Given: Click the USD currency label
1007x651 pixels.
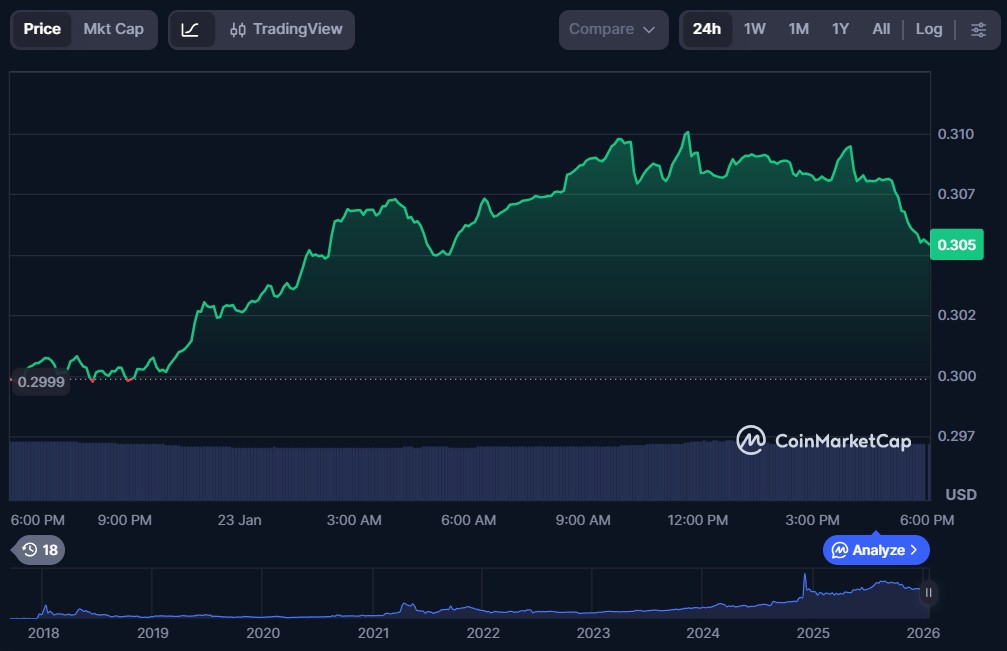Looking at the screenshot, I should (x=960, y=495).
